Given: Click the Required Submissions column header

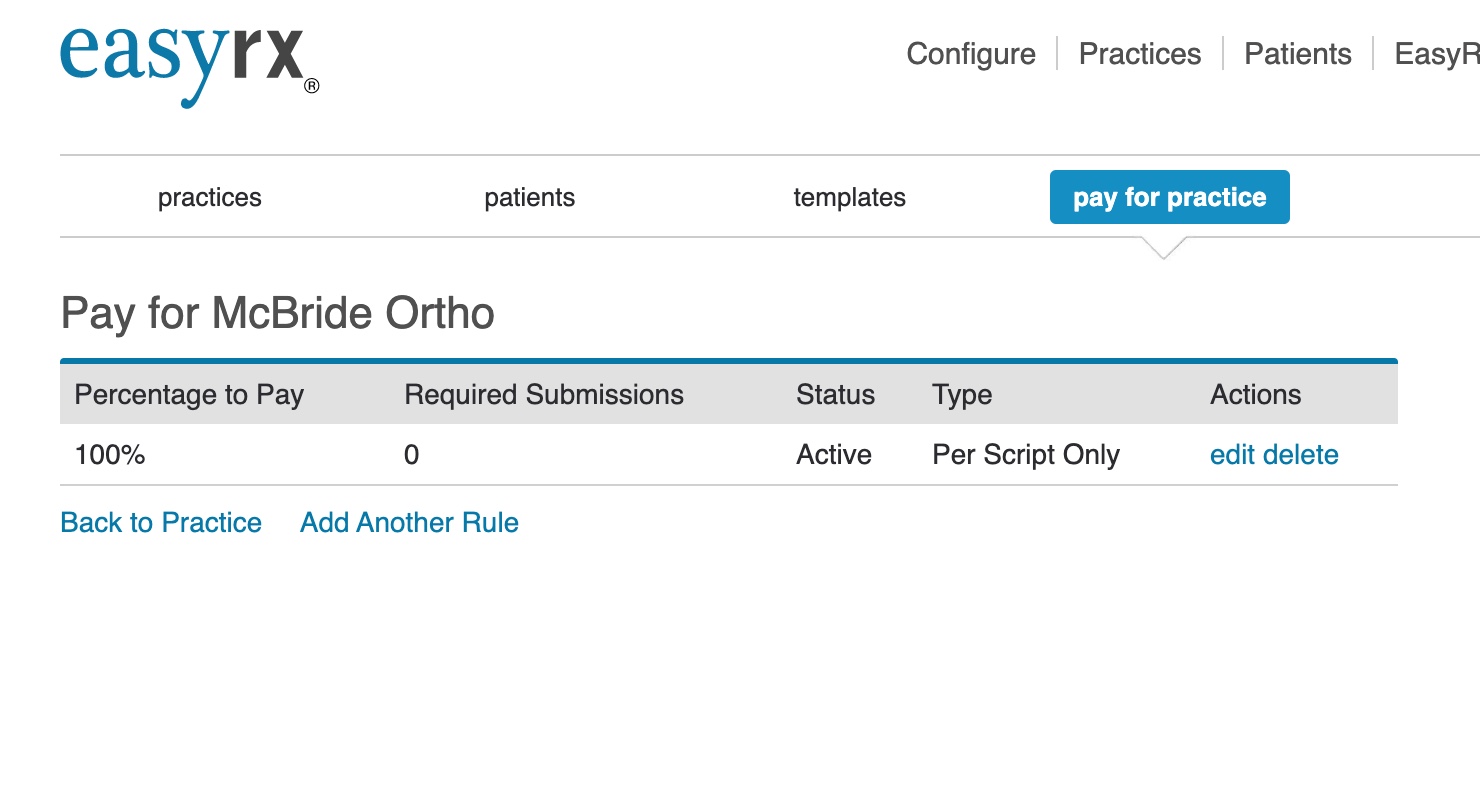Looking at the screenshot, I should click(543, 395).
